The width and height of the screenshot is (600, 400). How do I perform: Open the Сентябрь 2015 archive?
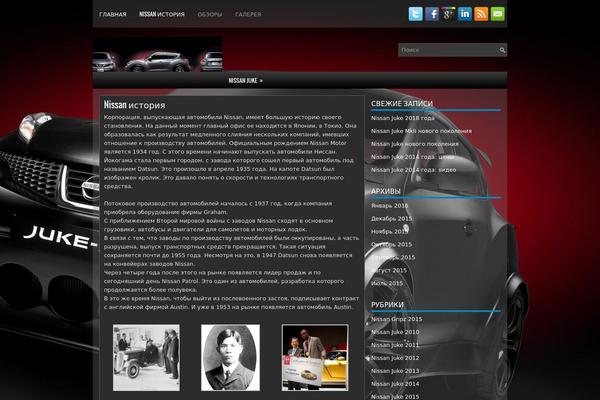393,258
